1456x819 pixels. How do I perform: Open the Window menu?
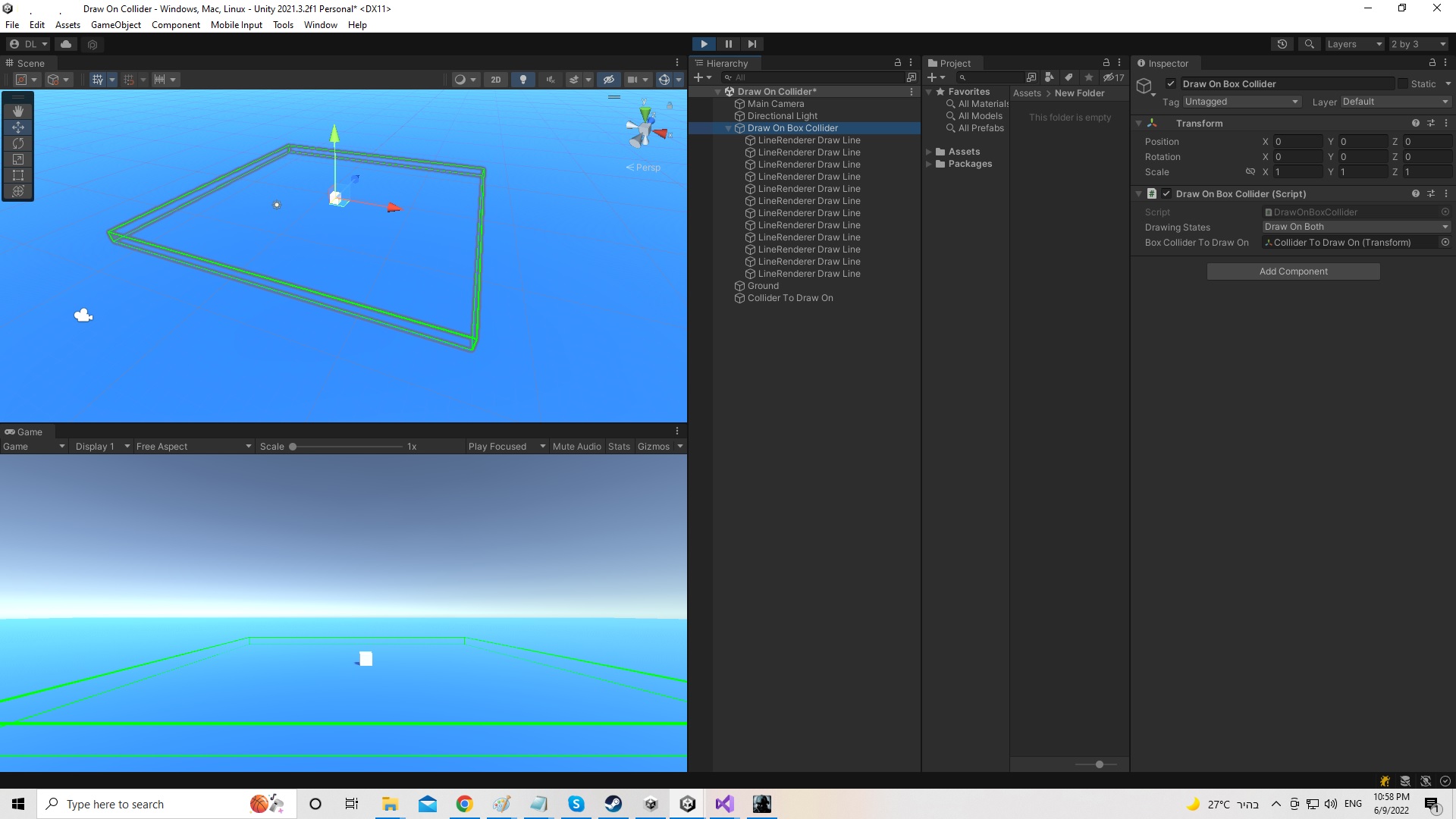pos(321,25)
